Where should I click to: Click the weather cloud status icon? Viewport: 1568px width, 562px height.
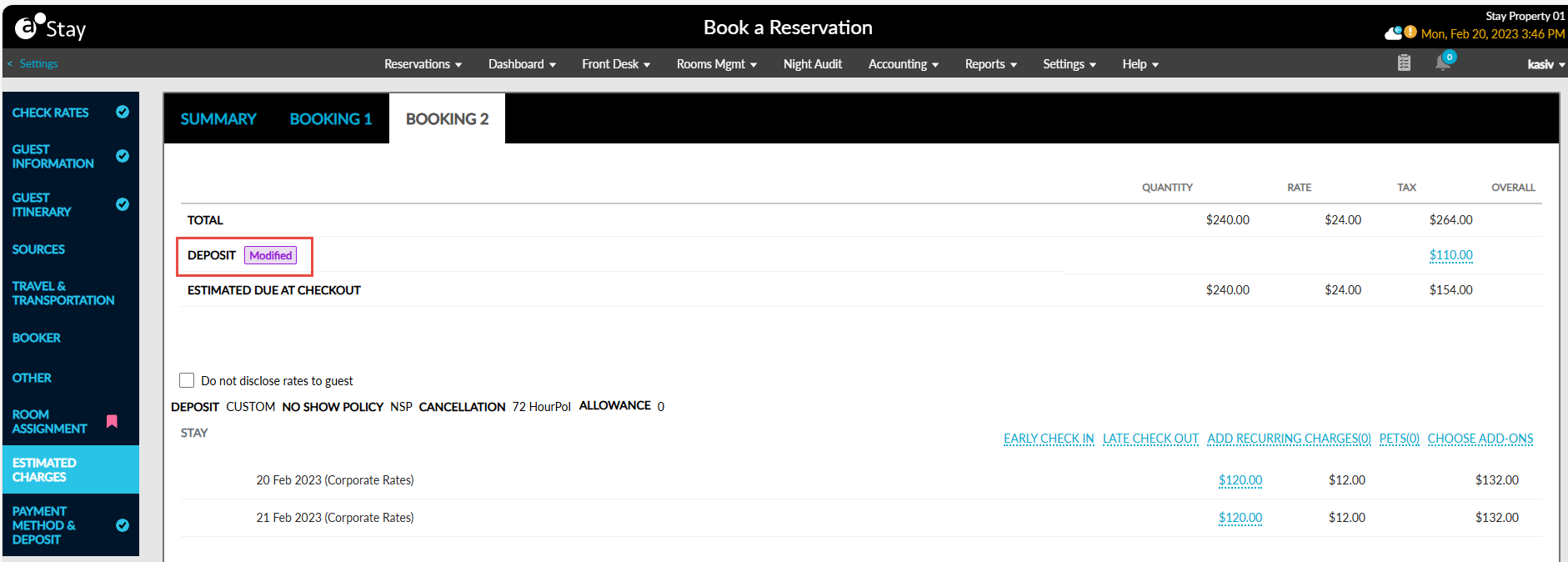click(1394, 33)
